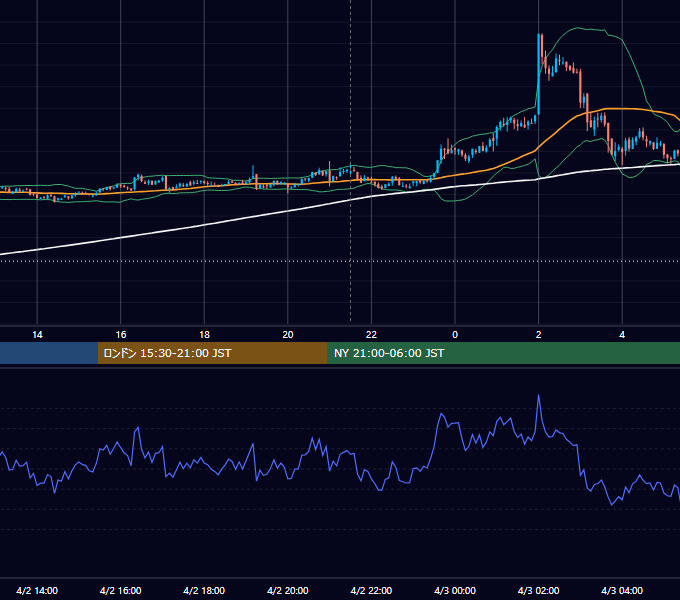Viewport: 680px width, 600px height.
Task: Click the 4/2 16:00 time label
Action: [x=121, y=590]
